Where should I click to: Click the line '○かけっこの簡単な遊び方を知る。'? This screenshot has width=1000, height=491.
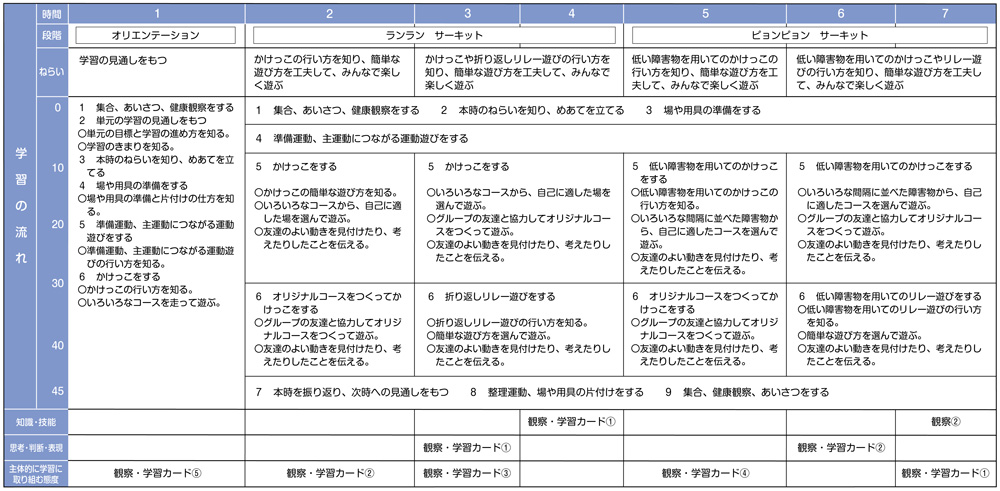click(327, 191)
